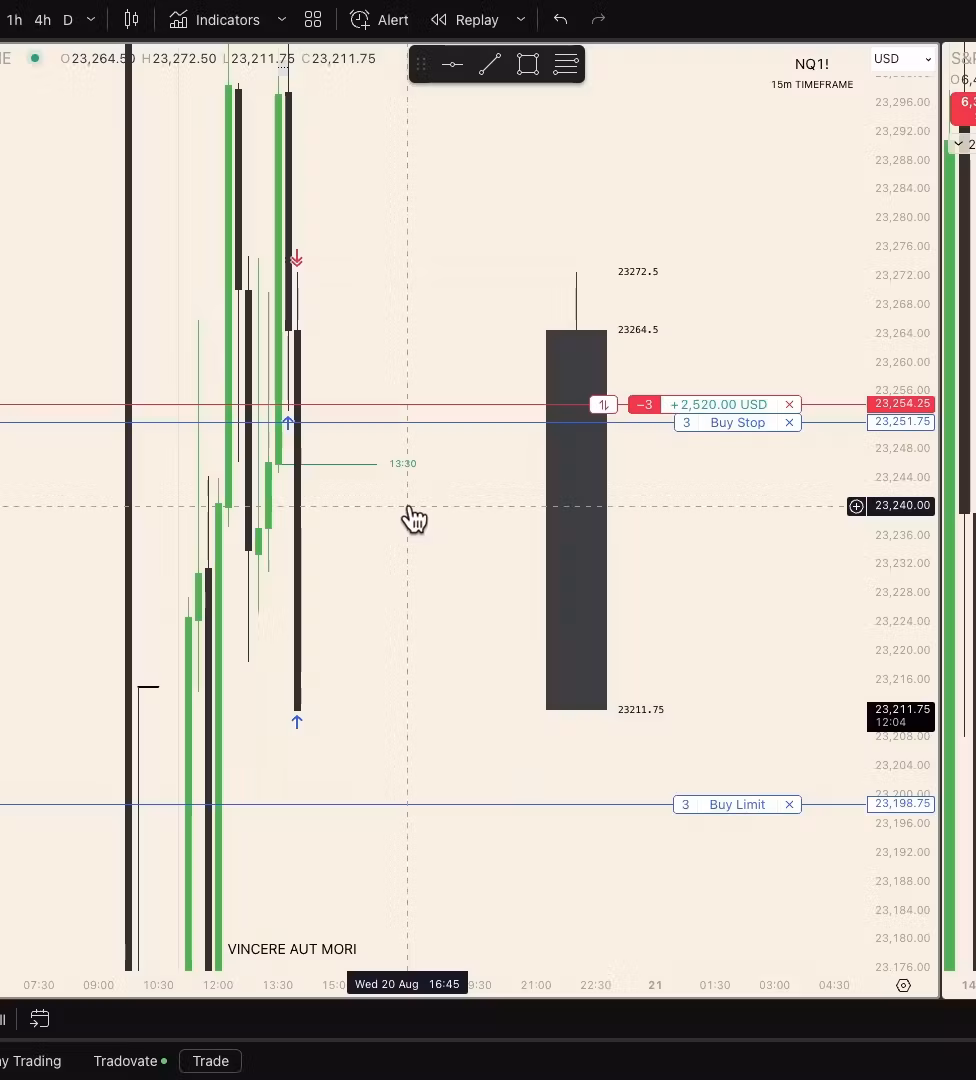
Task: Switch to the D daily timeframe
Action: [x=68, y=20]
